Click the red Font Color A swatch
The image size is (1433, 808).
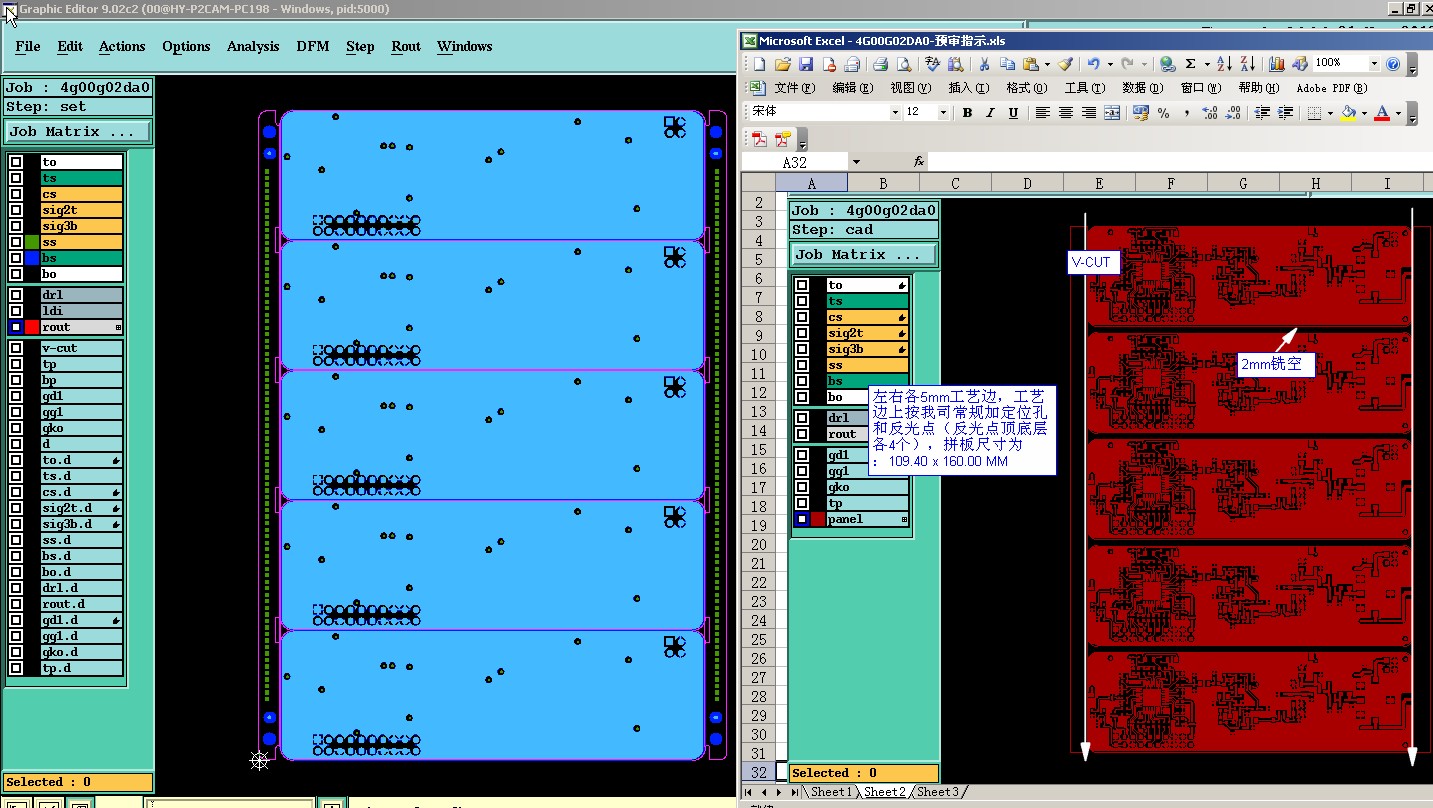(x=1382, y=113)
